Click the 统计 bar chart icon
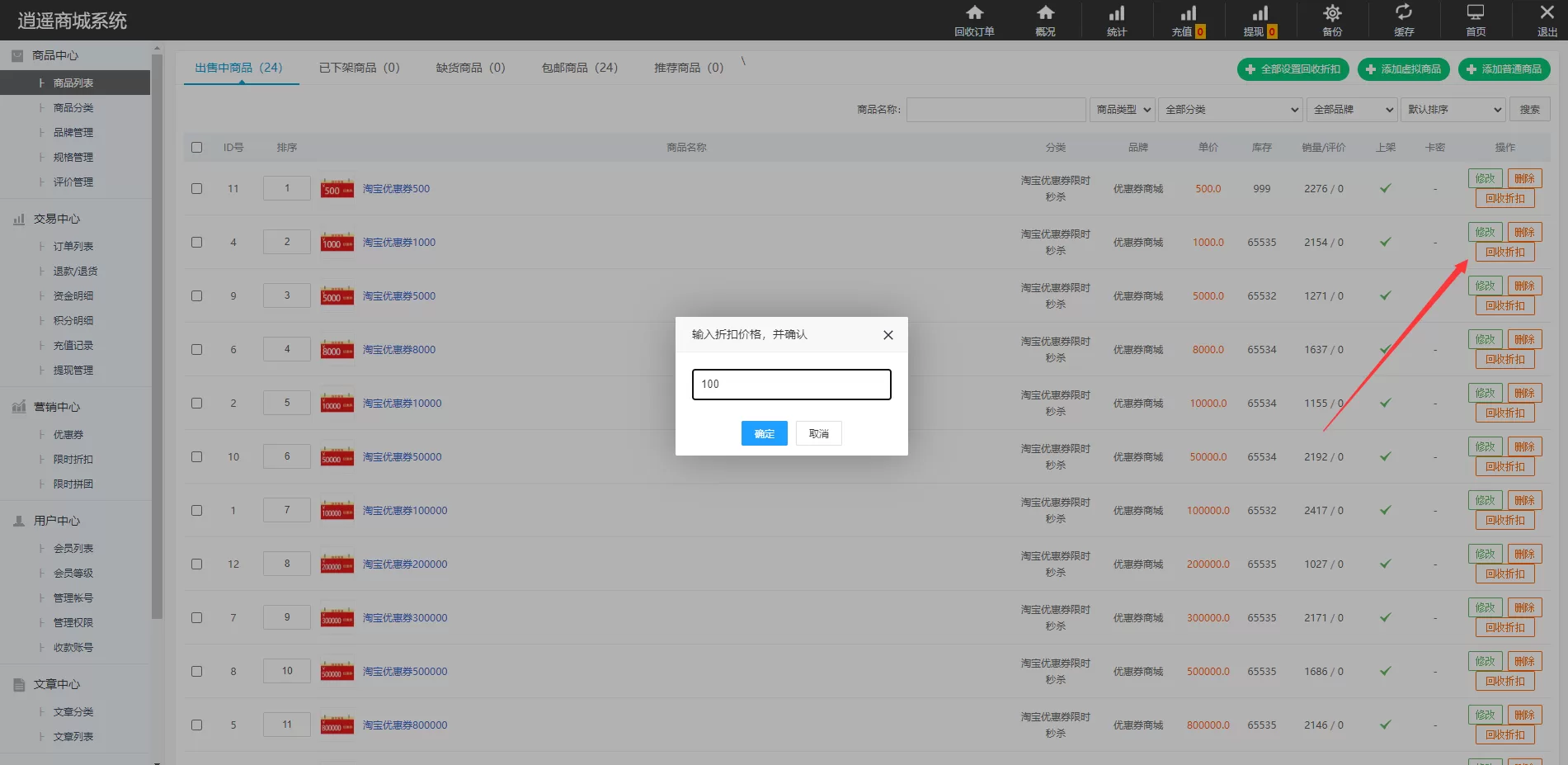Screen dimensions: 1568x765 (1117, 13)
